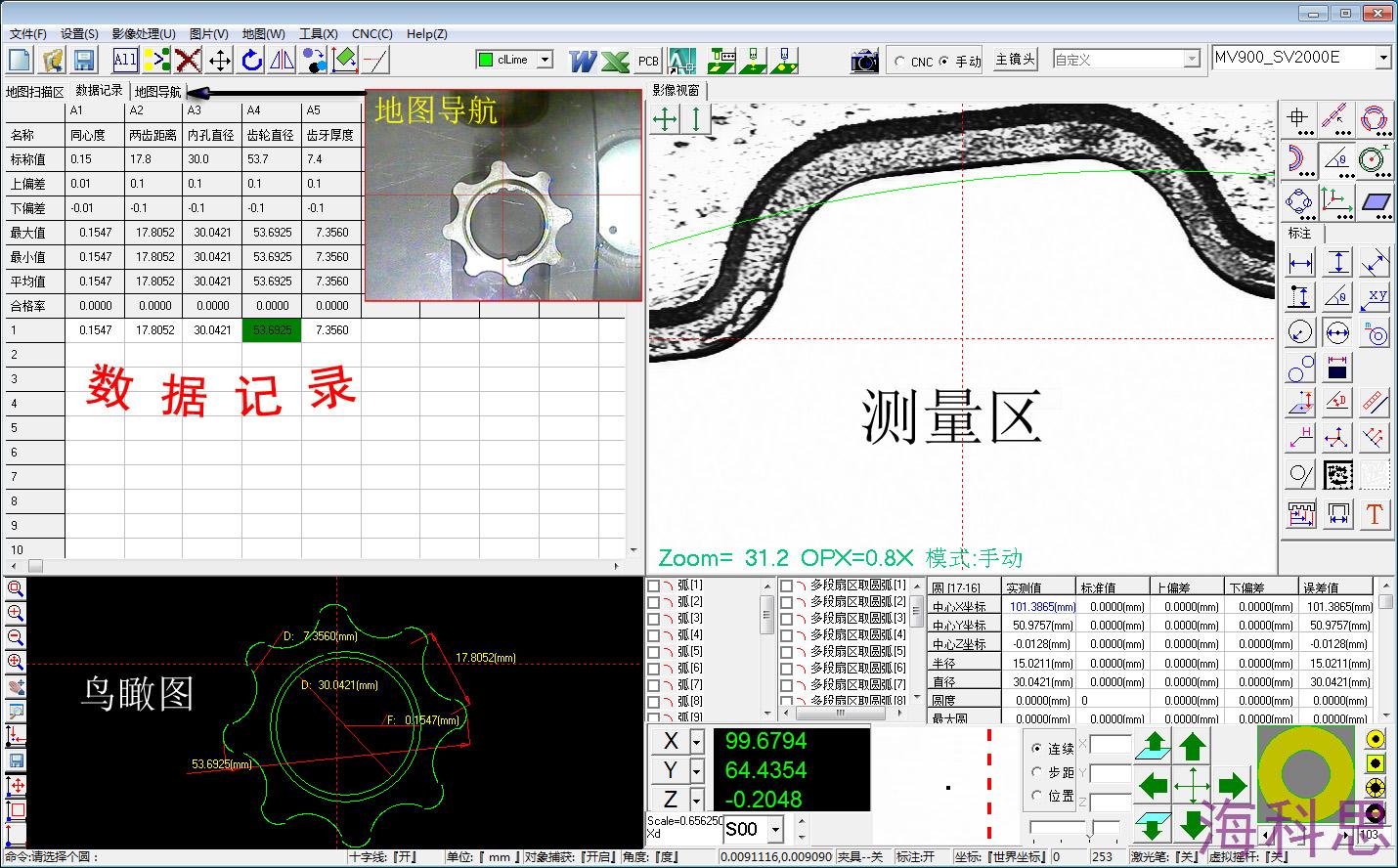The image size is (1398, 868).
Task: Select the red text annotation tool
Action: 1375,514
